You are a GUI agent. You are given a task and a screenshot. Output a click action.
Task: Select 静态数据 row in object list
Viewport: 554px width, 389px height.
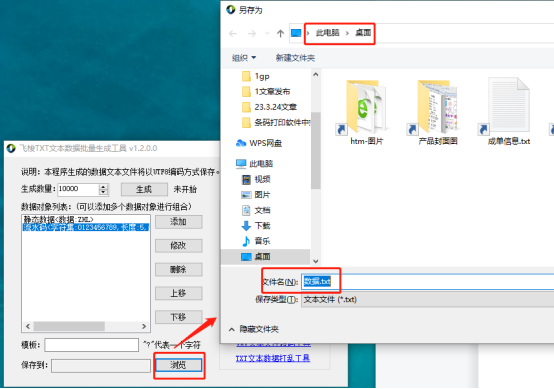tap(86, 219)
